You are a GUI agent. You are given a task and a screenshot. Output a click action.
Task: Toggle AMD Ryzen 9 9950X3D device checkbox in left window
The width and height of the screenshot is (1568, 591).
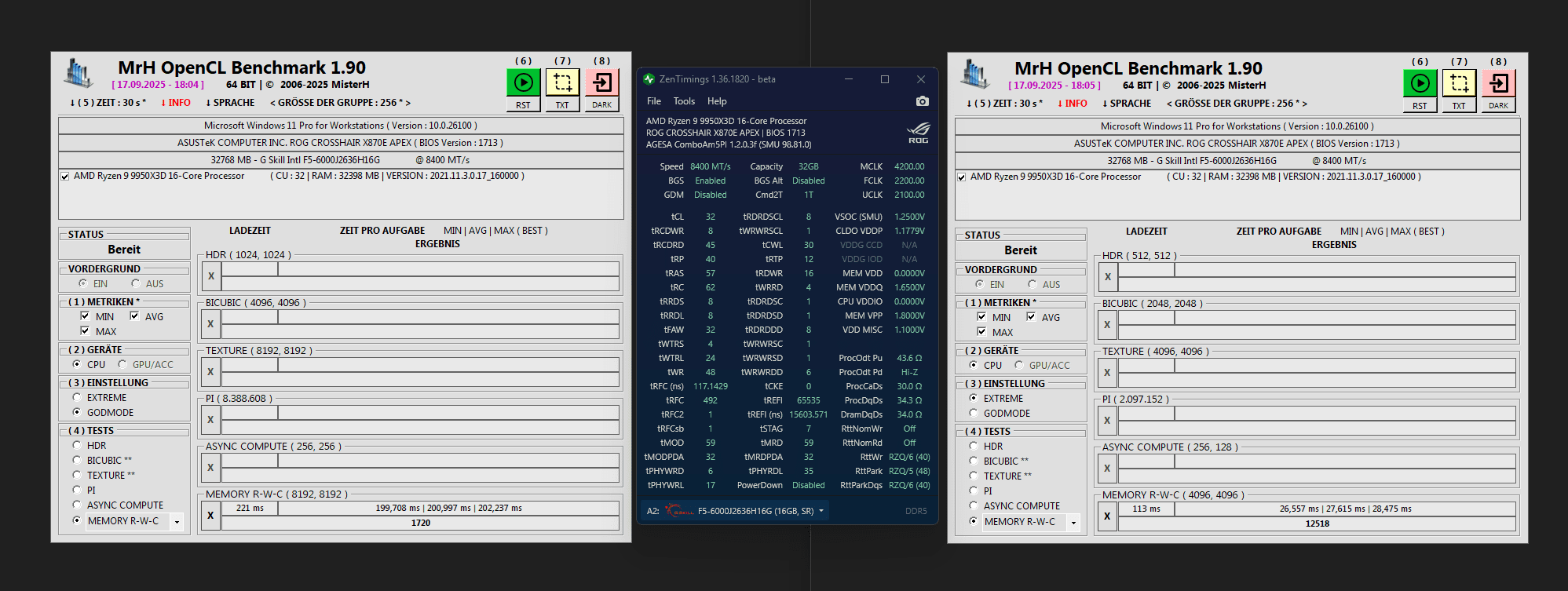pos(65,177)
